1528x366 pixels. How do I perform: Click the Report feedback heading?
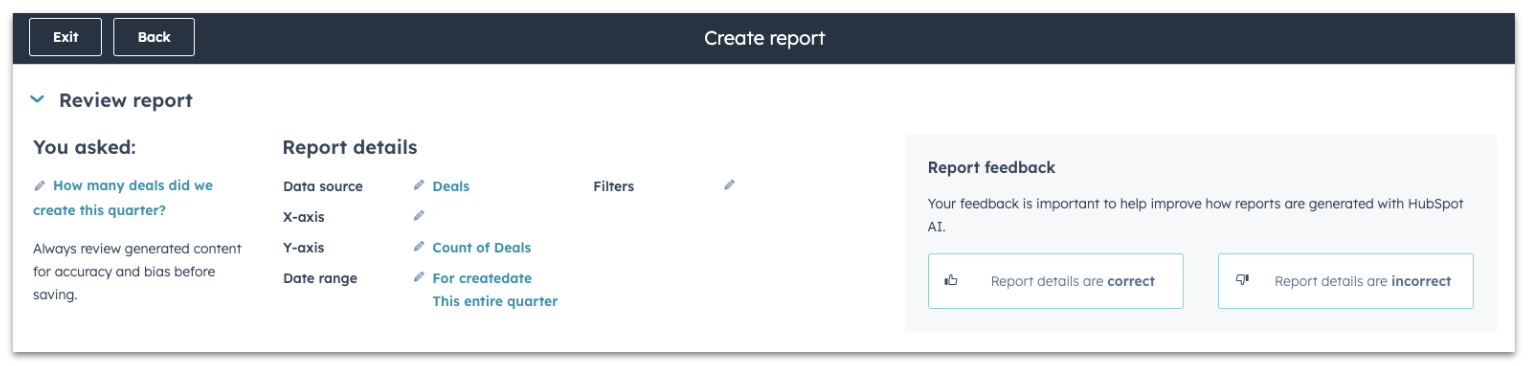992,167
